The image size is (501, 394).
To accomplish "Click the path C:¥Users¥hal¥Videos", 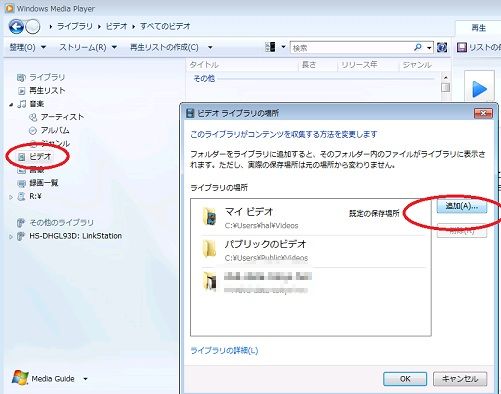I will coord(261,226).
